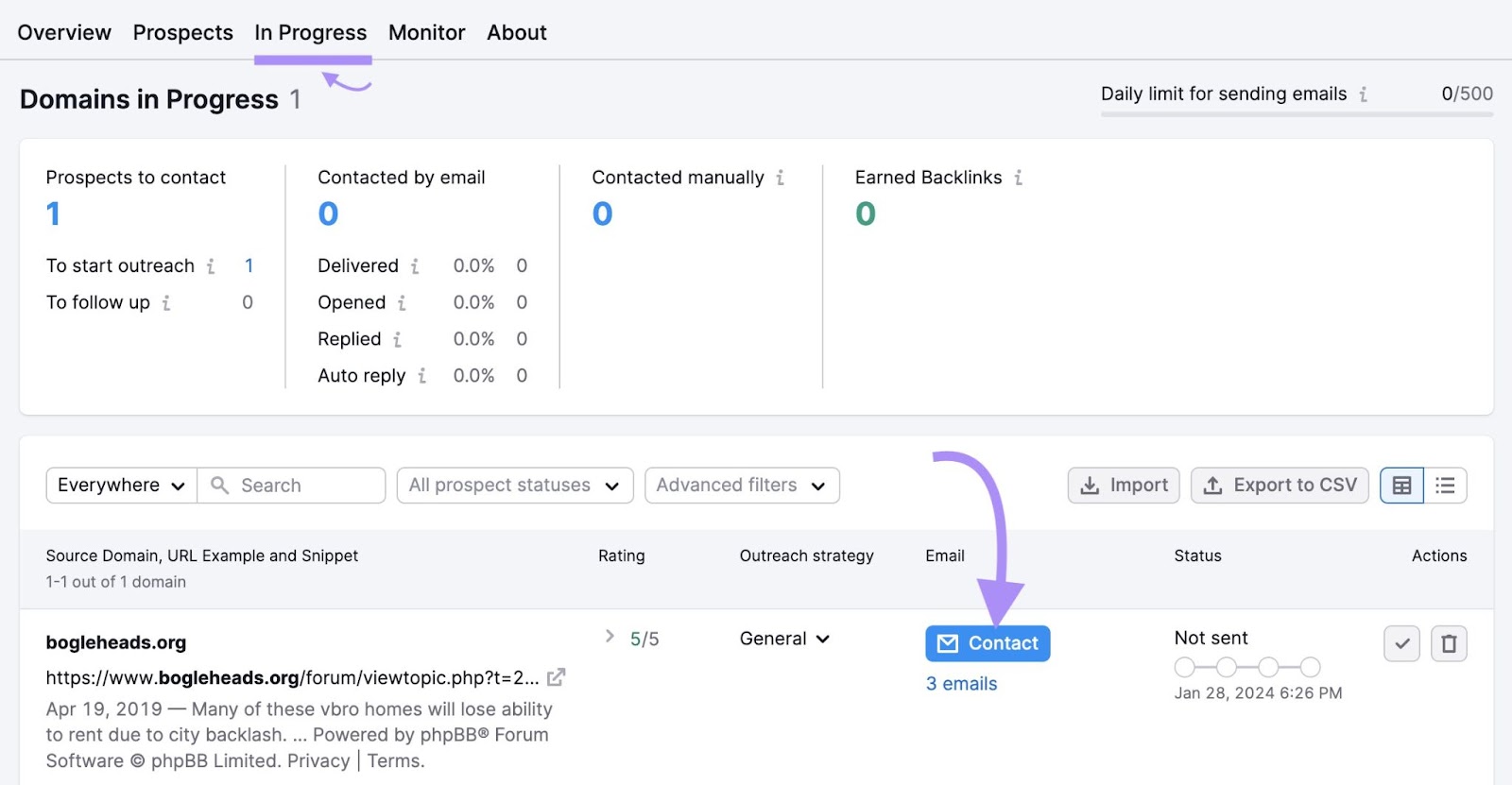Click info icon beside Contacted manually
Image resolution: width=1512 pixels, height=785 pixels.
tap(780, 178)
